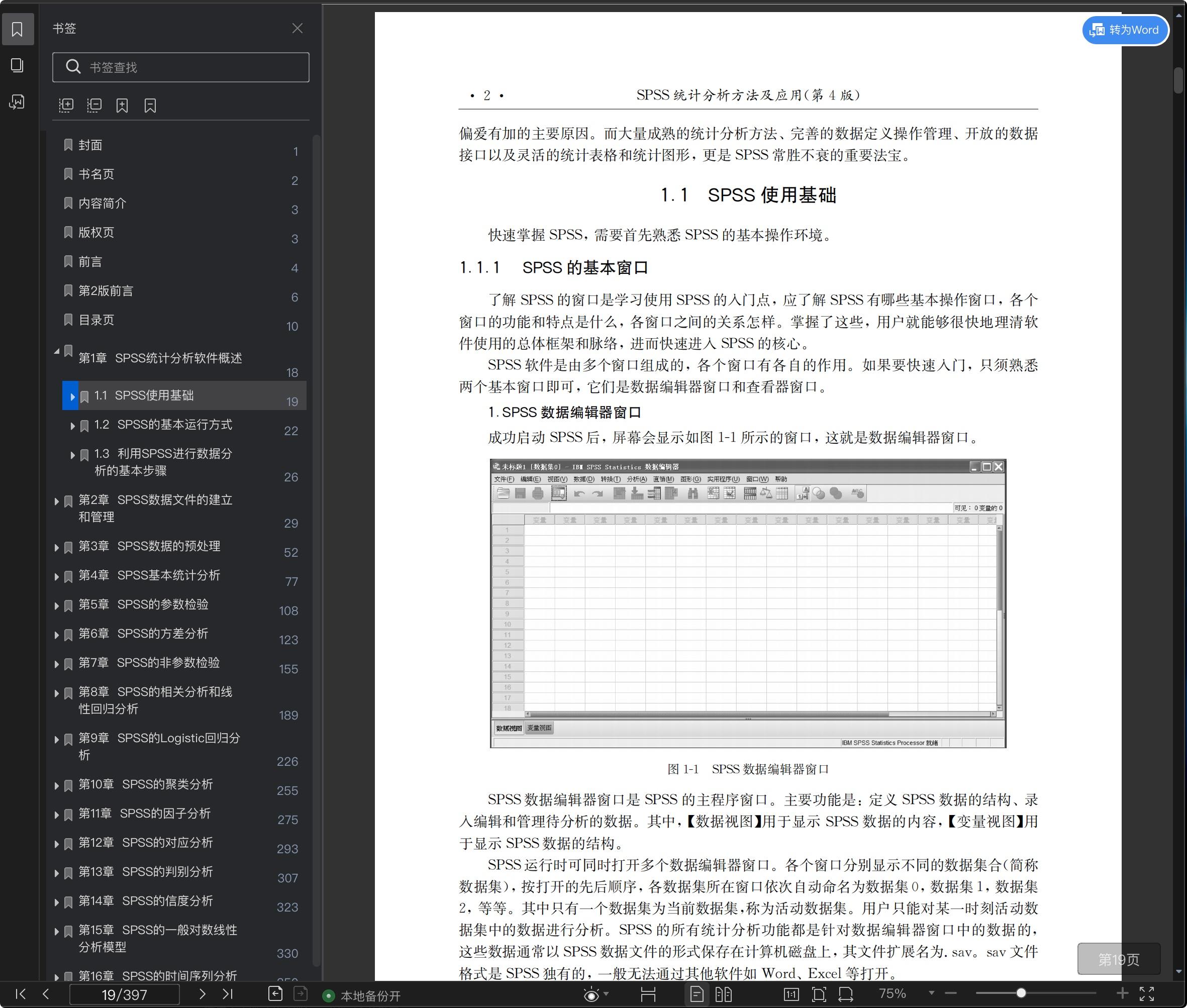This screenshot has height=1008, width=1187.
Task: Expand 第3章 SPSS数据的预处理
Action: pos(57,547)
